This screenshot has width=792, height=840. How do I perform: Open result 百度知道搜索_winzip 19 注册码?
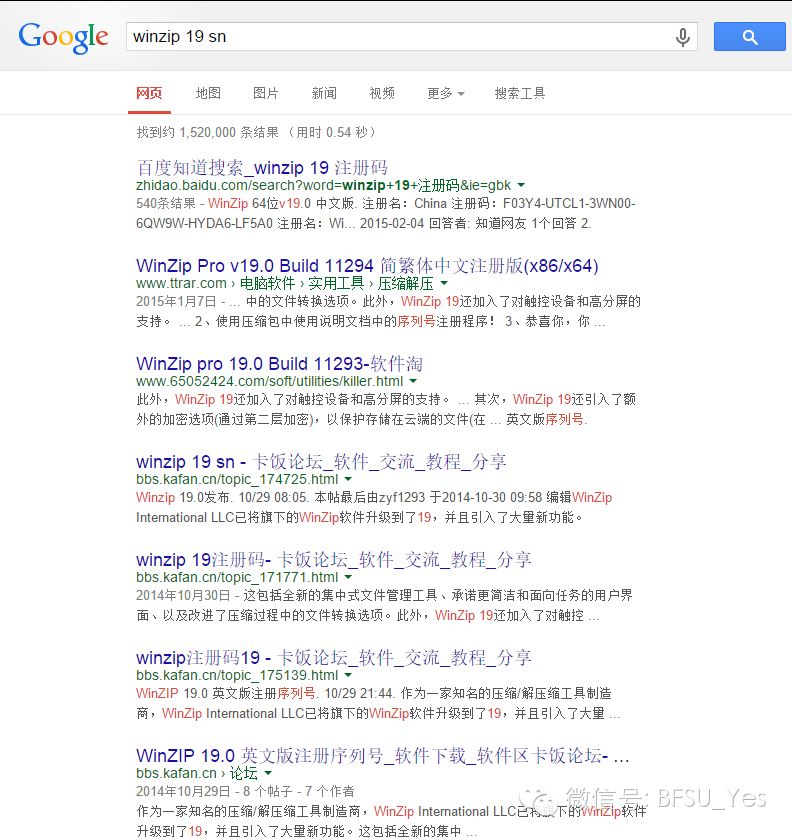pos(262,168)
